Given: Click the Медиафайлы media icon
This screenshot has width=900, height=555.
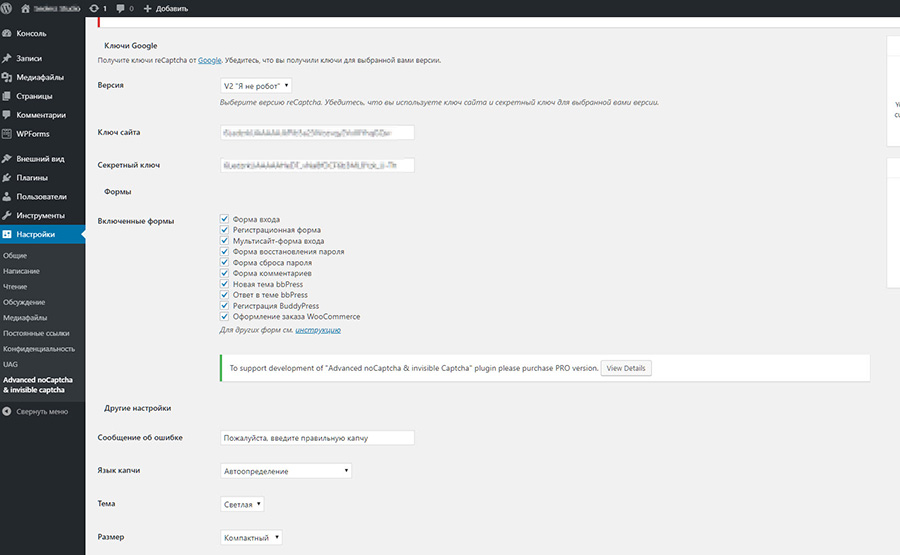Looking at the screenshot, I should pyautogui.click(x=7, y=77).
